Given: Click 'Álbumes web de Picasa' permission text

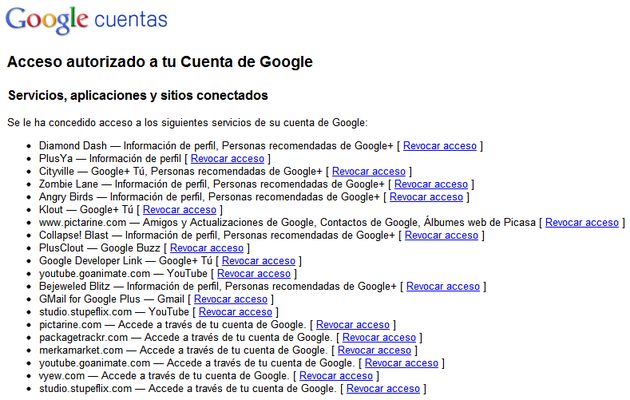Looking at the screenshot, I should click(479, 222).
